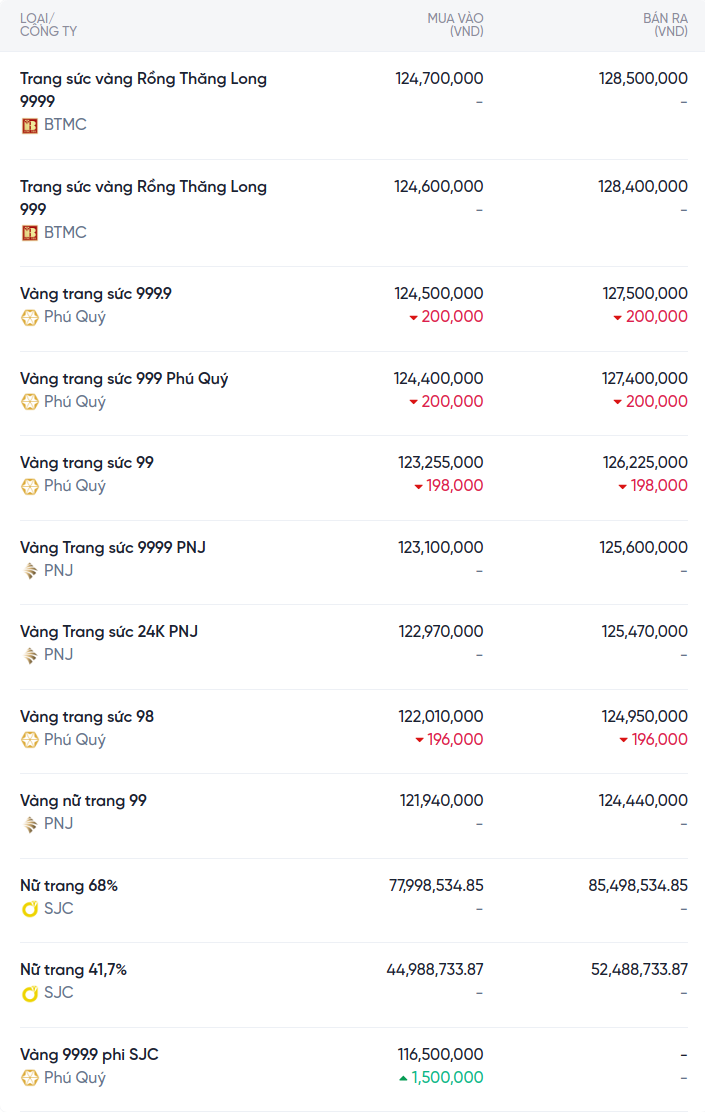Click BTMC logo under Rồng Thăng Long 999
705x1112 pixels.
pos(30,233)
